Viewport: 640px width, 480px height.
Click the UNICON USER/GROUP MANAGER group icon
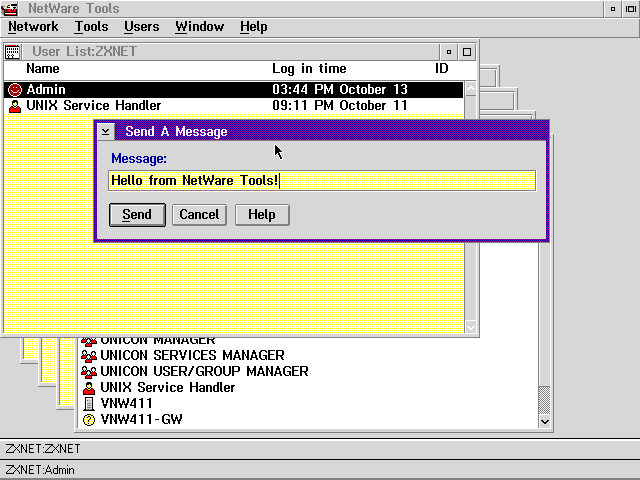pos(89,371)
